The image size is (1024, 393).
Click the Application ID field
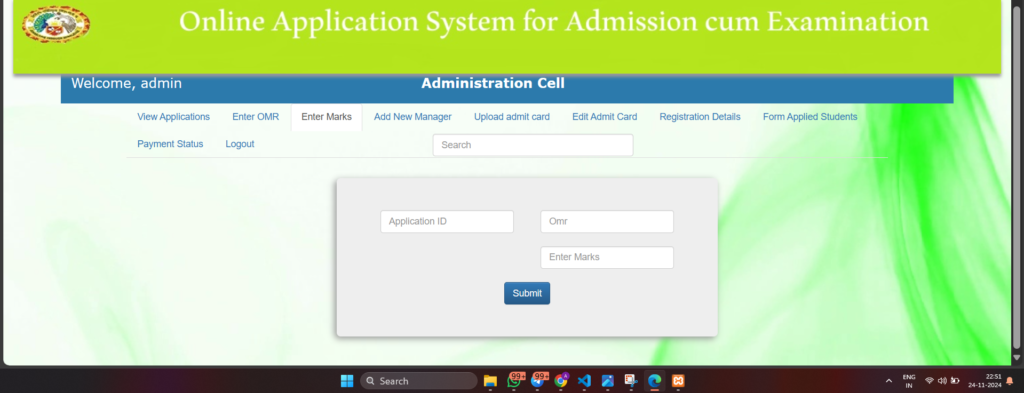tap(447, 221)
